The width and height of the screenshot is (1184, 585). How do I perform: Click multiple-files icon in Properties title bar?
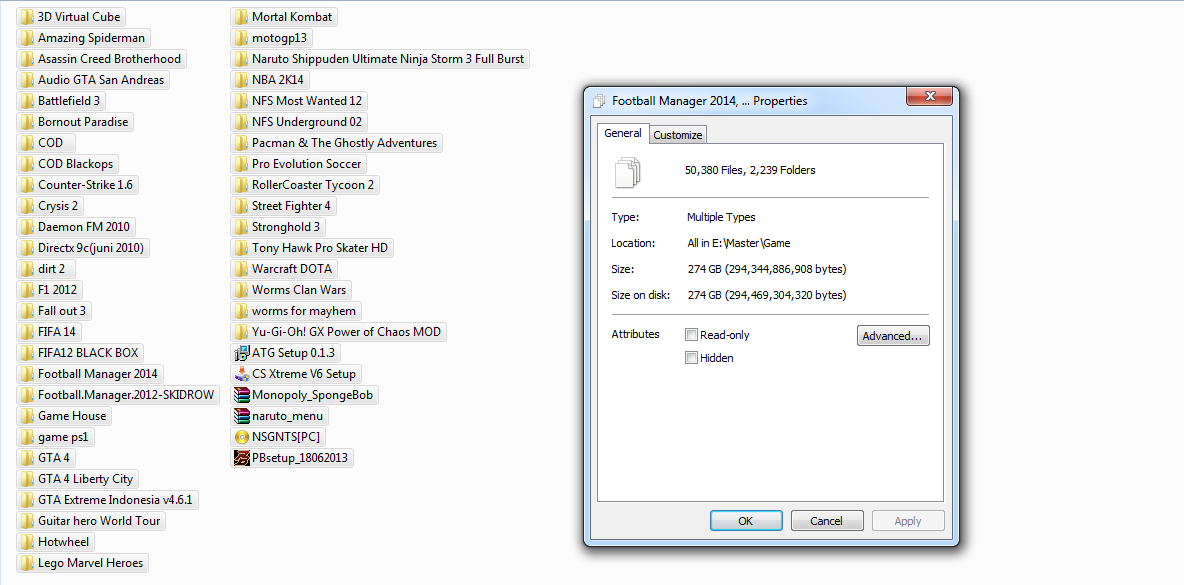click(600, 101)
